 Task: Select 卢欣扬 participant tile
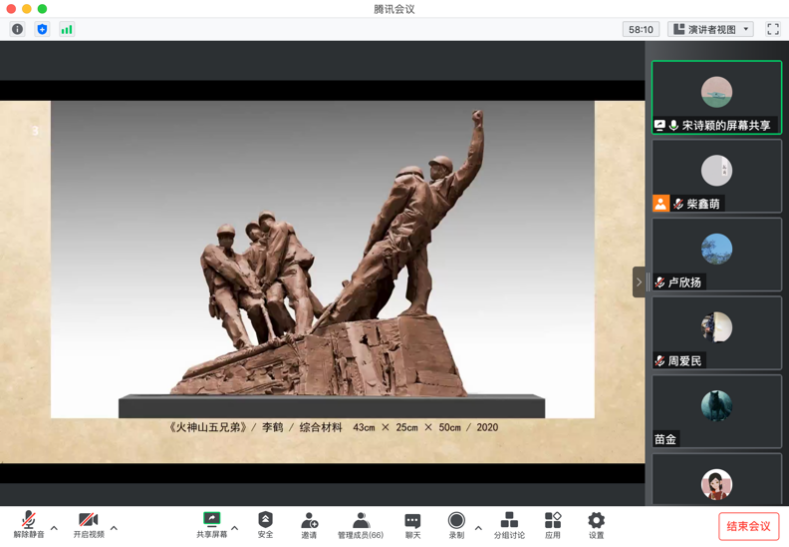coord(717,255)
